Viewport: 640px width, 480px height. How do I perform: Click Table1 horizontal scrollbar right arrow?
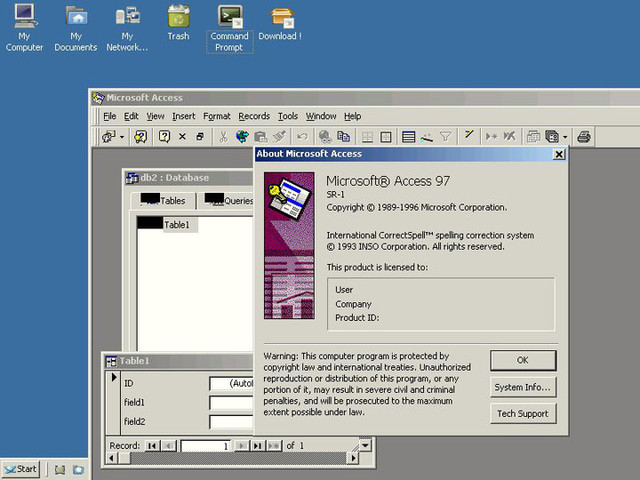[353, 458]
